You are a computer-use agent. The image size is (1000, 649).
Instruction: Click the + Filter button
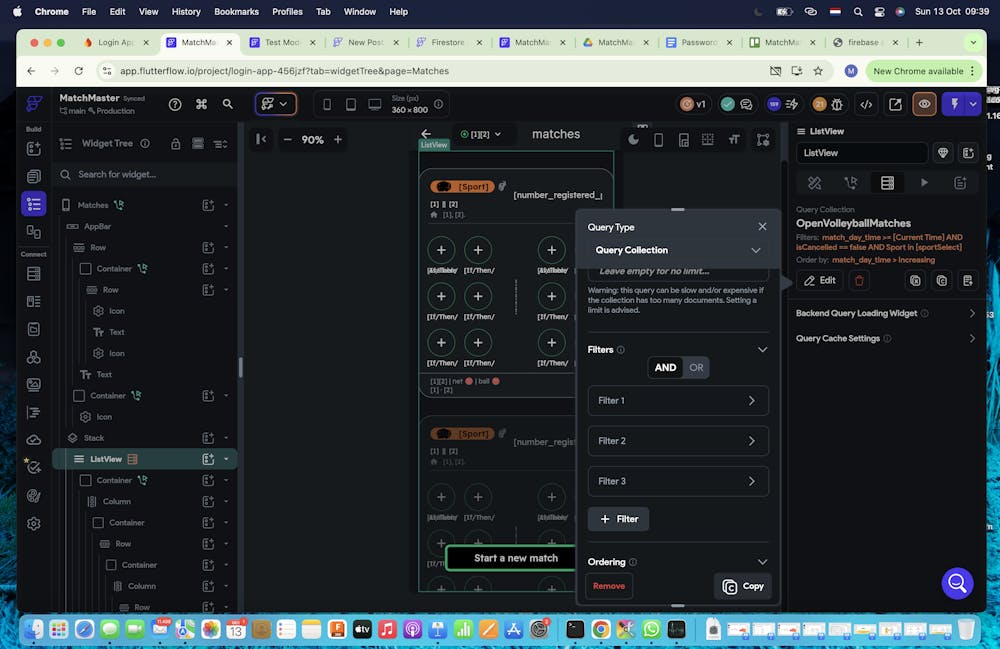[618, 519]
